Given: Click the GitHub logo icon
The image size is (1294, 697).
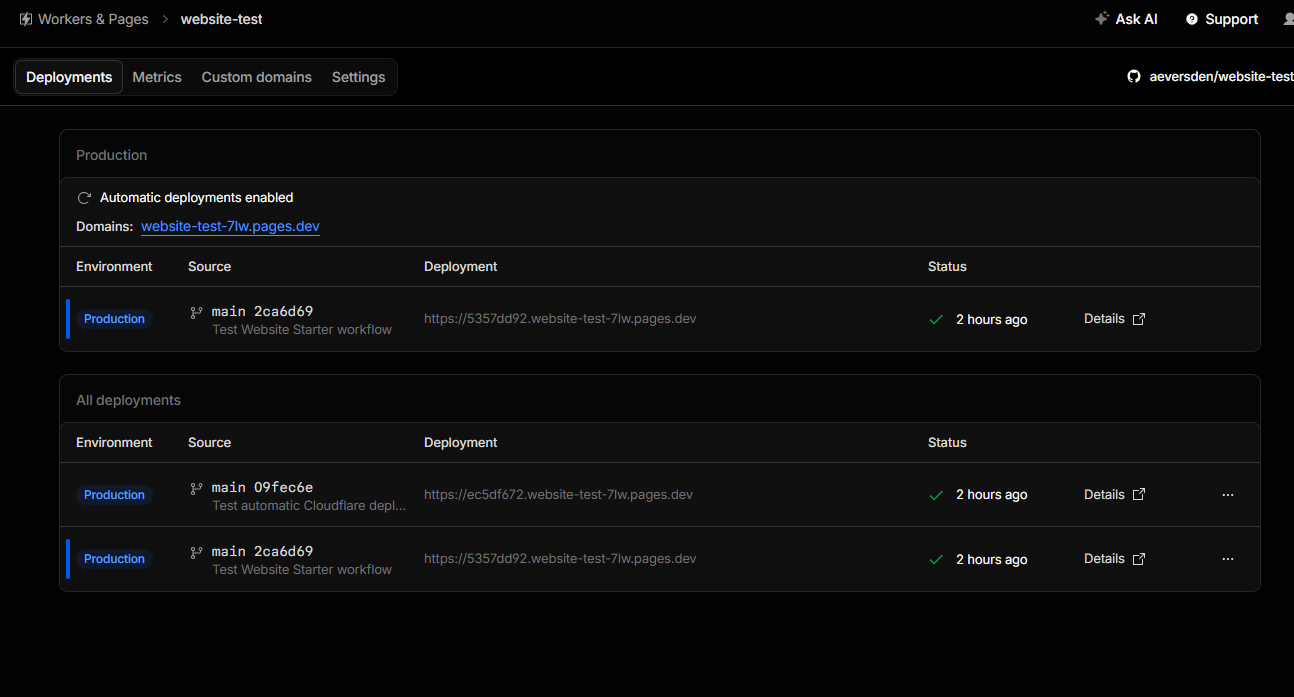Looking at the screenshot, I should tap(1134, 76).
